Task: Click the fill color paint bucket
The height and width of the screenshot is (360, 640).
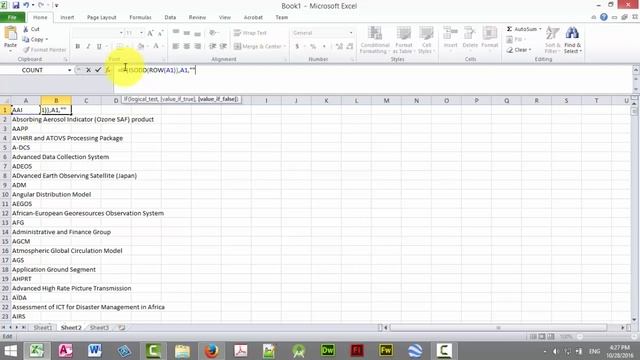Action: [140, 47]
